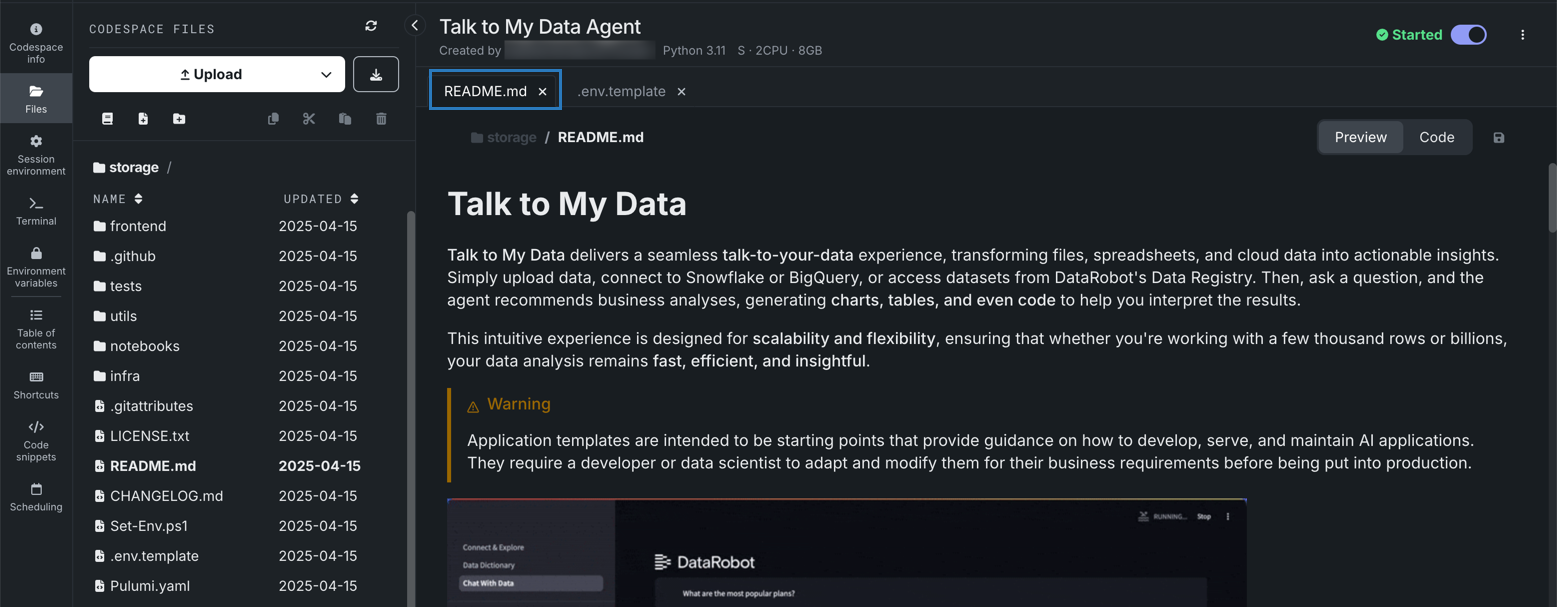The image size is (1557, 607).
Task: Switch view to Code mode
Action: click(1436, 138)
